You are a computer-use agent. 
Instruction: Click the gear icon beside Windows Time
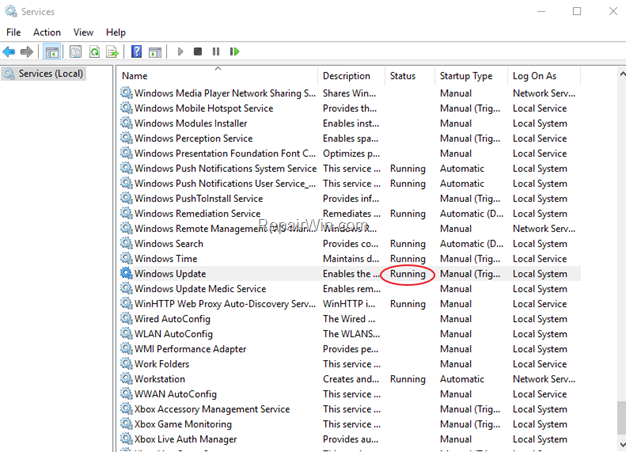[127, 258]
